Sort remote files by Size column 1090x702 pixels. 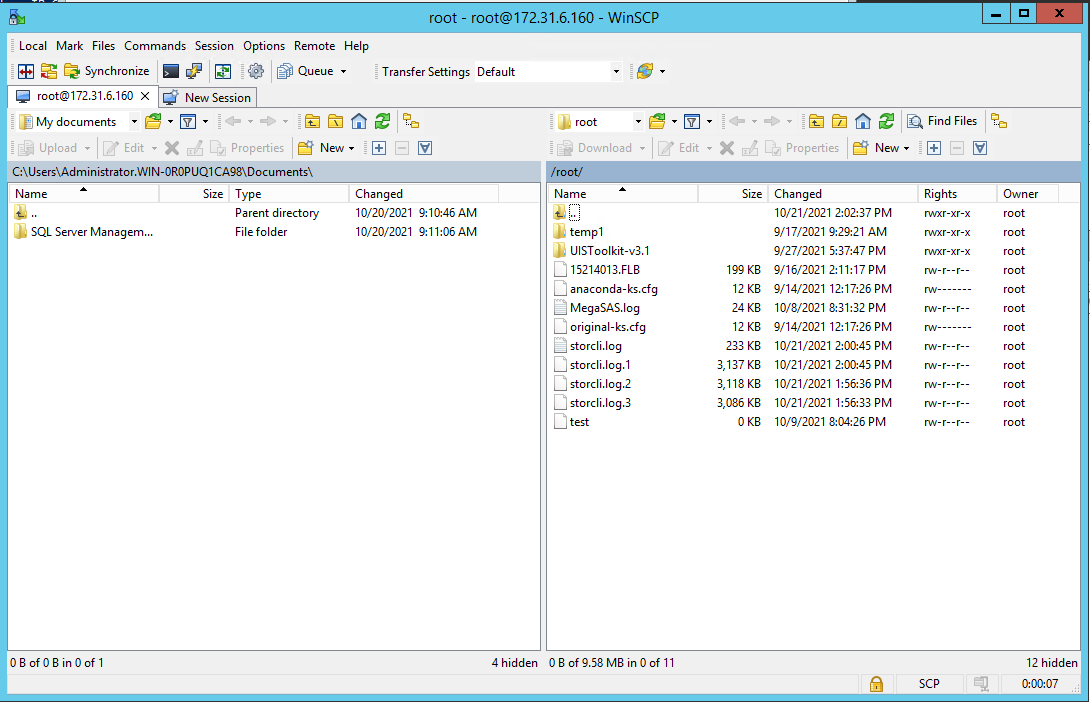(x=733, y=194)
